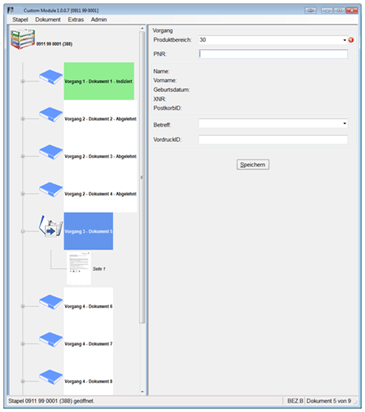Click the PNR input field

click(x=273, y=54)
